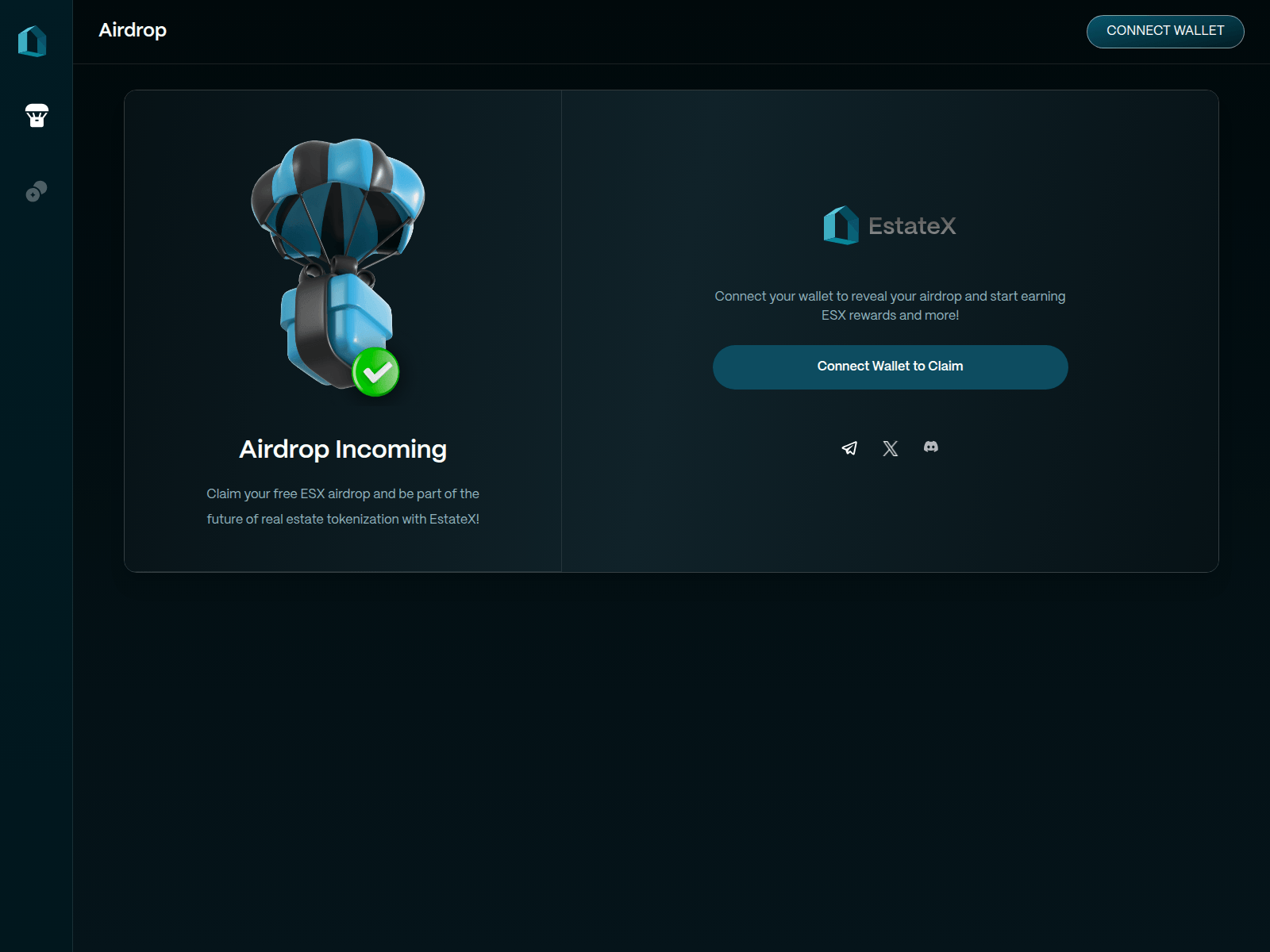
Task: Click the Airdrop Incoming heading
Action: click(342, 448)
